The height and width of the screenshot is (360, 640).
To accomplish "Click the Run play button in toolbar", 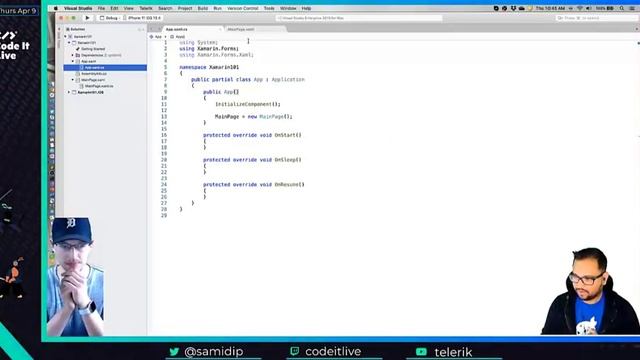I will [87, 18].
